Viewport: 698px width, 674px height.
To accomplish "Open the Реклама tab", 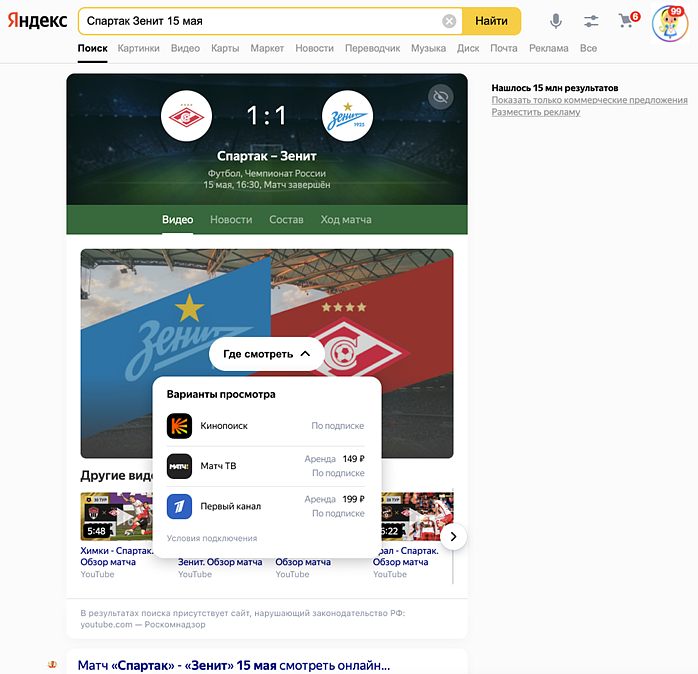I will [x=548, y=49].
